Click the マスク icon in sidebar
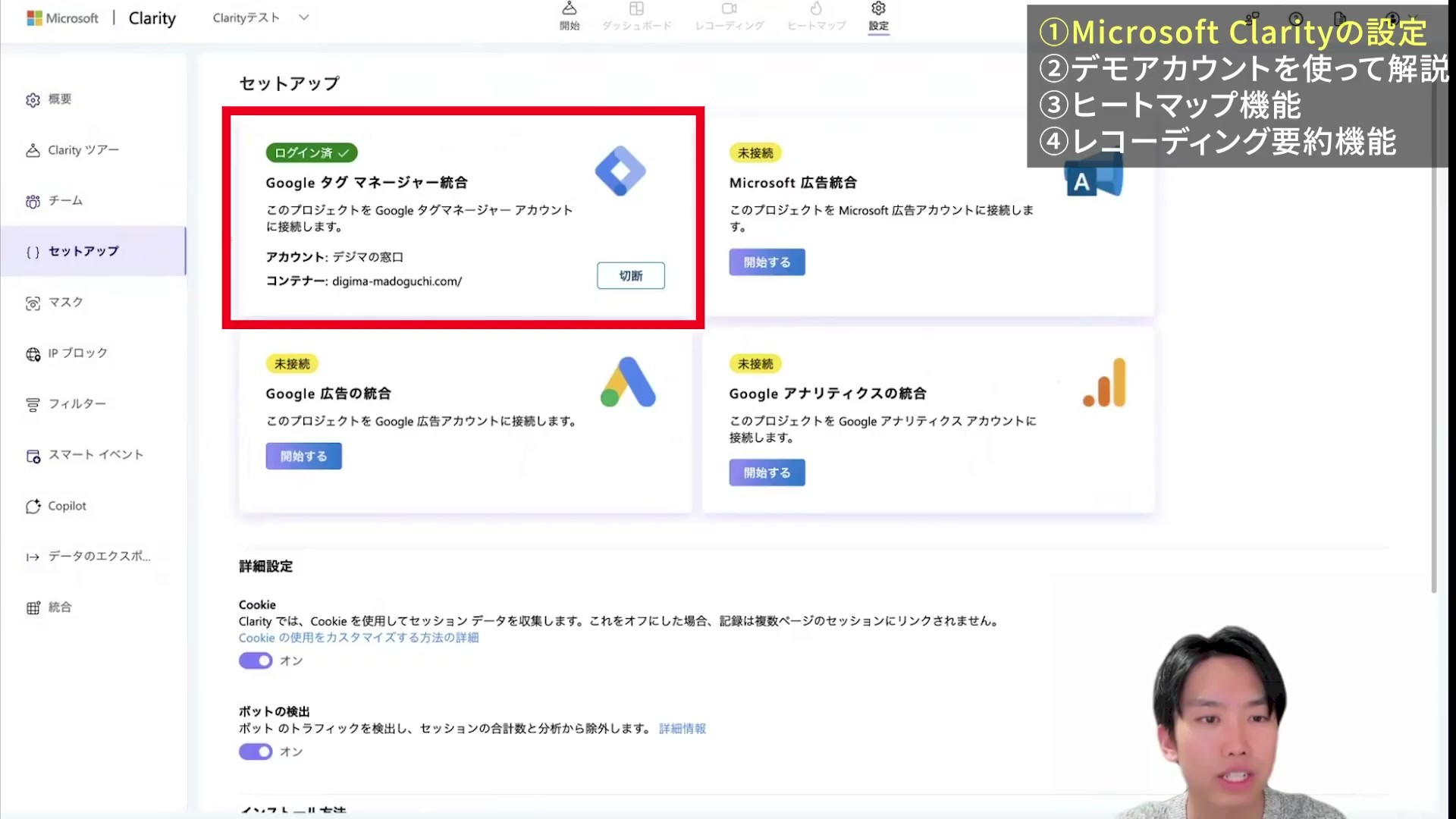Image resolution: width=1456 pixels, height=819 pixels. (x=33, y=303)
